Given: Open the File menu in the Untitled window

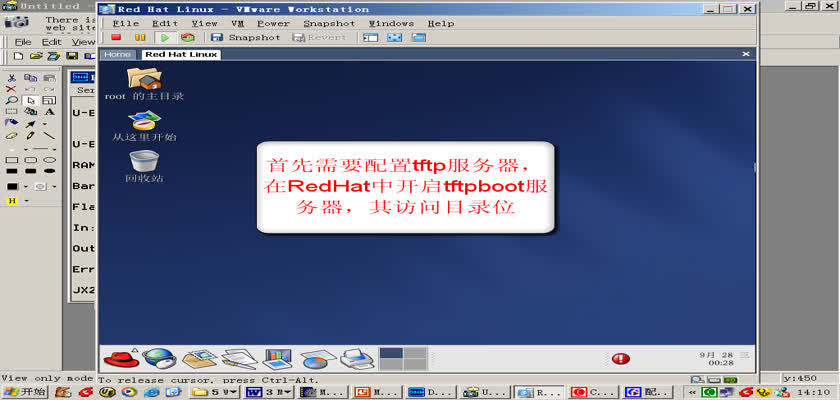Looking at the screenshot, I should tap(23, 42).
